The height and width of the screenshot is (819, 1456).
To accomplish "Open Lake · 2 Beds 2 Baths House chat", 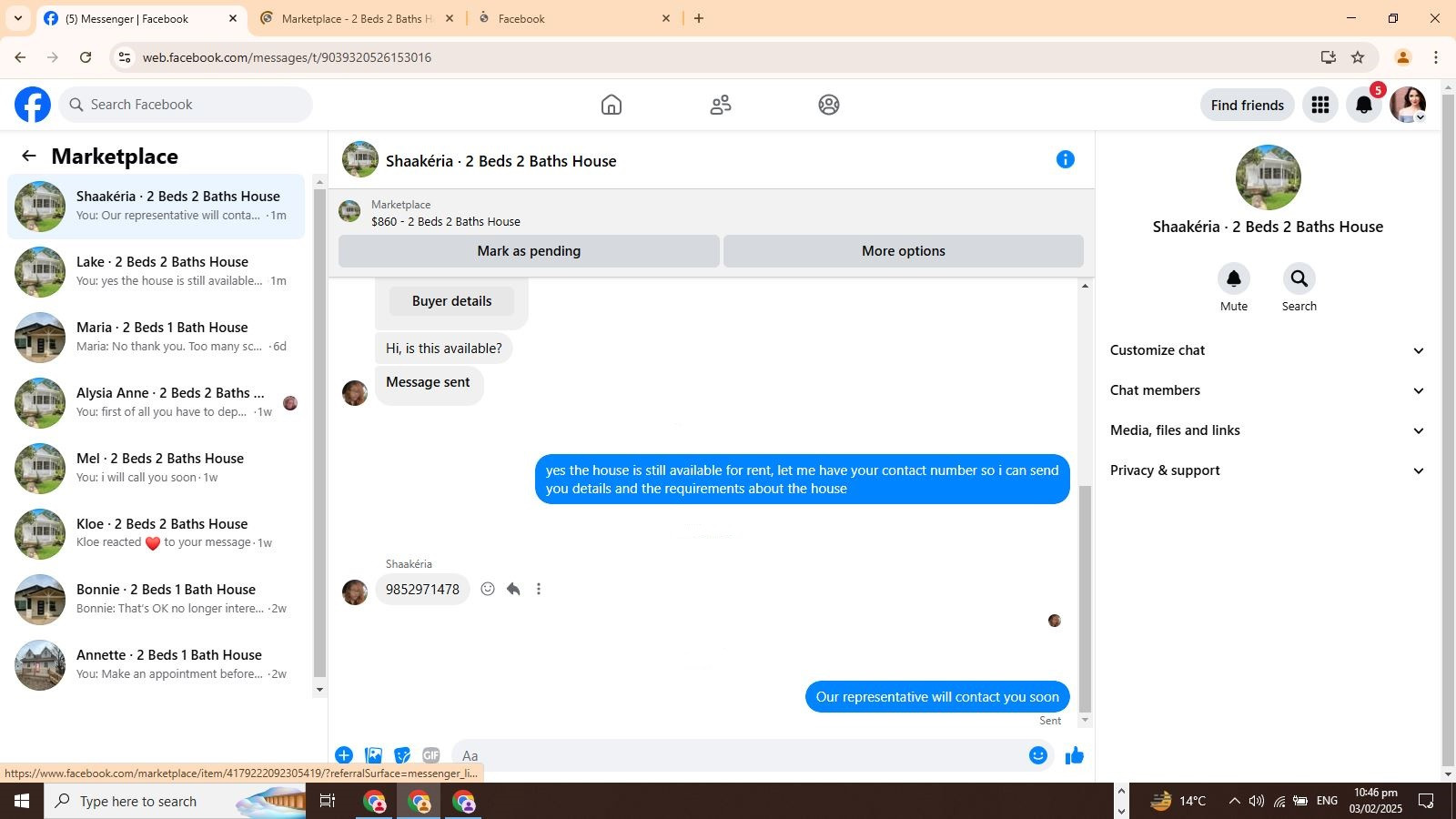I will pyautogui.click(x=157, y=272).
